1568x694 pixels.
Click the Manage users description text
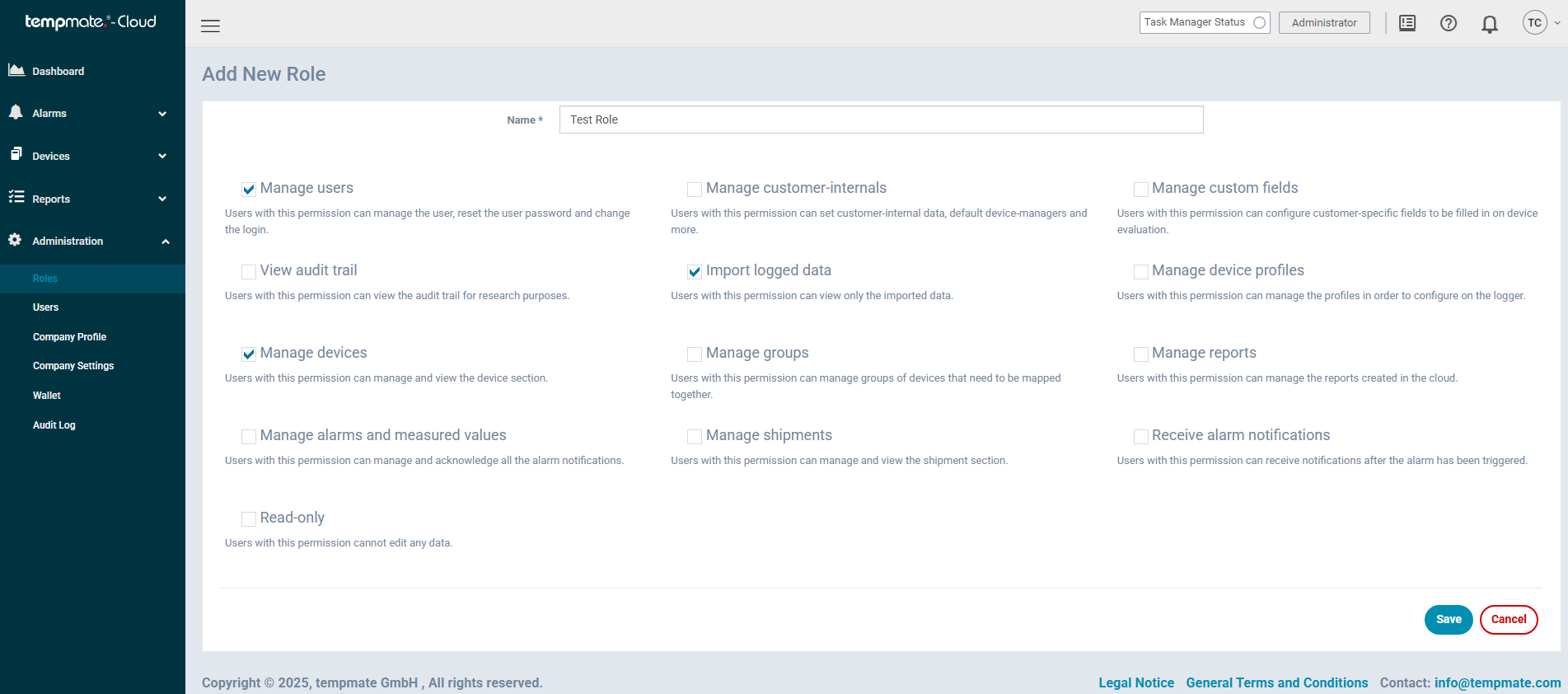point(428,221)
